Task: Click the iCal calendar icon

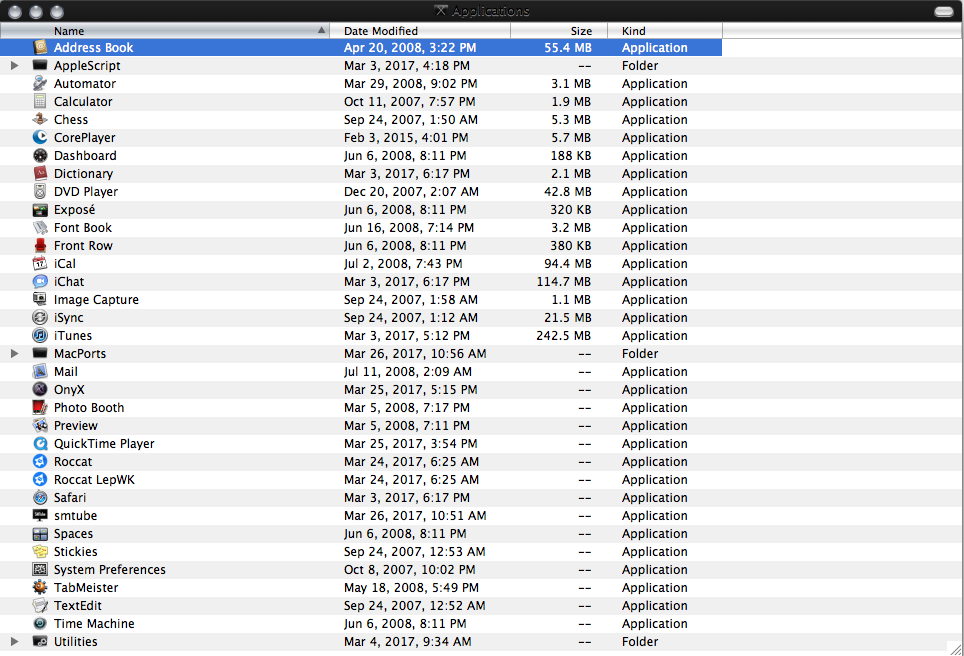Action: pyautogui.click(x=40, y=263)
